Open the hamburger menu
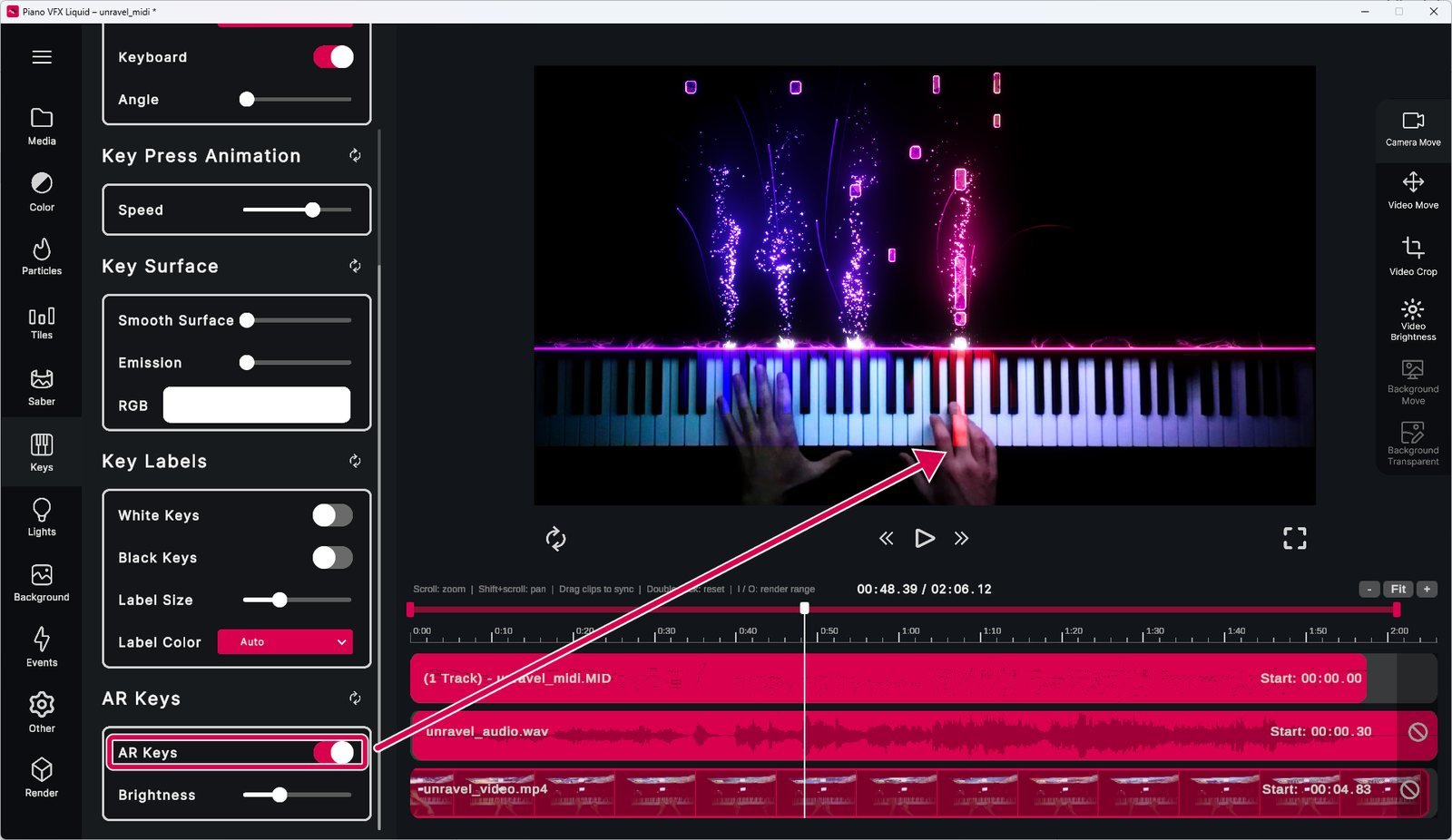Image resolution: width=1452 pixels, height=840 pixels. click(42, 57)
